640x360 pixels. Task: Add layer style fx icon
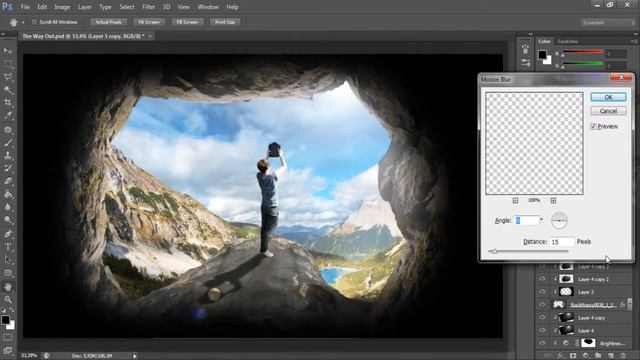click(560, 356)
